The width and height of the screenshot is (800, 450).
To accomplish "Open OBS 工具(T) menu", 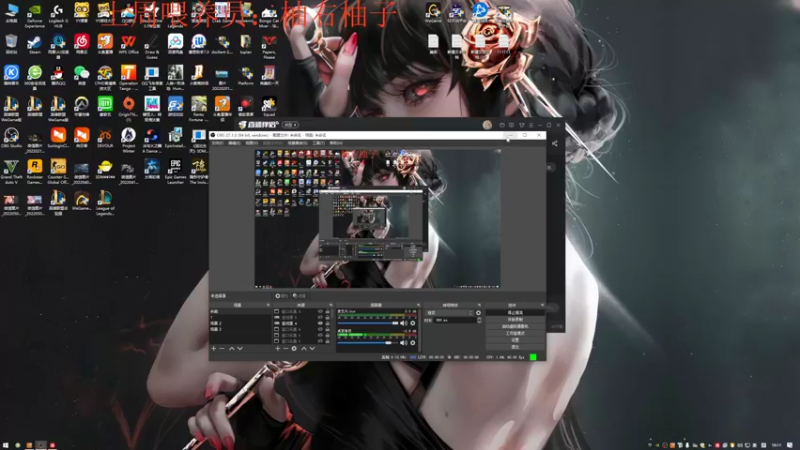I will click(x=319, y=143).
